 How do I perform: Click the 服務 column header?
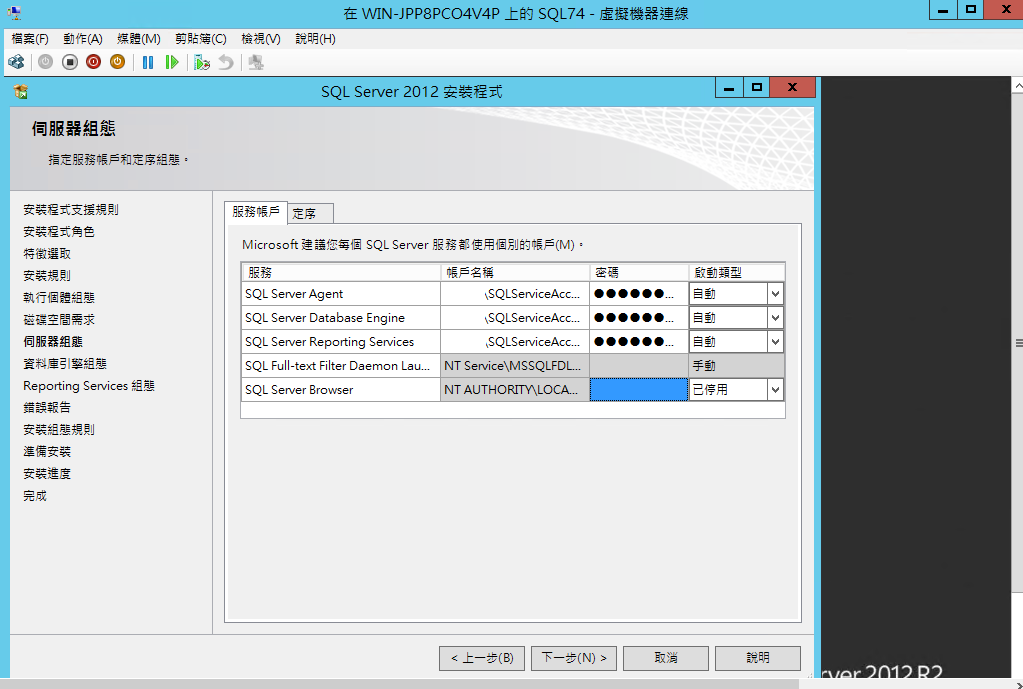[x=341, y=272]
